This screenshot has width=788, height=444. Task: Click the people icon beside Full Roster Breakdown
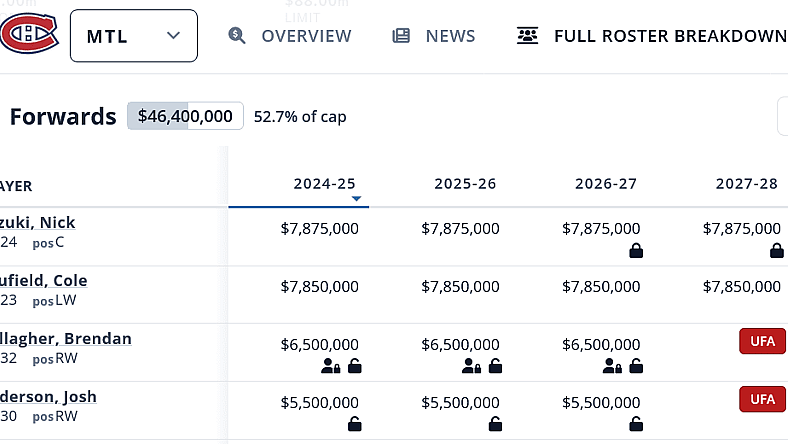(x=527, y=36)
